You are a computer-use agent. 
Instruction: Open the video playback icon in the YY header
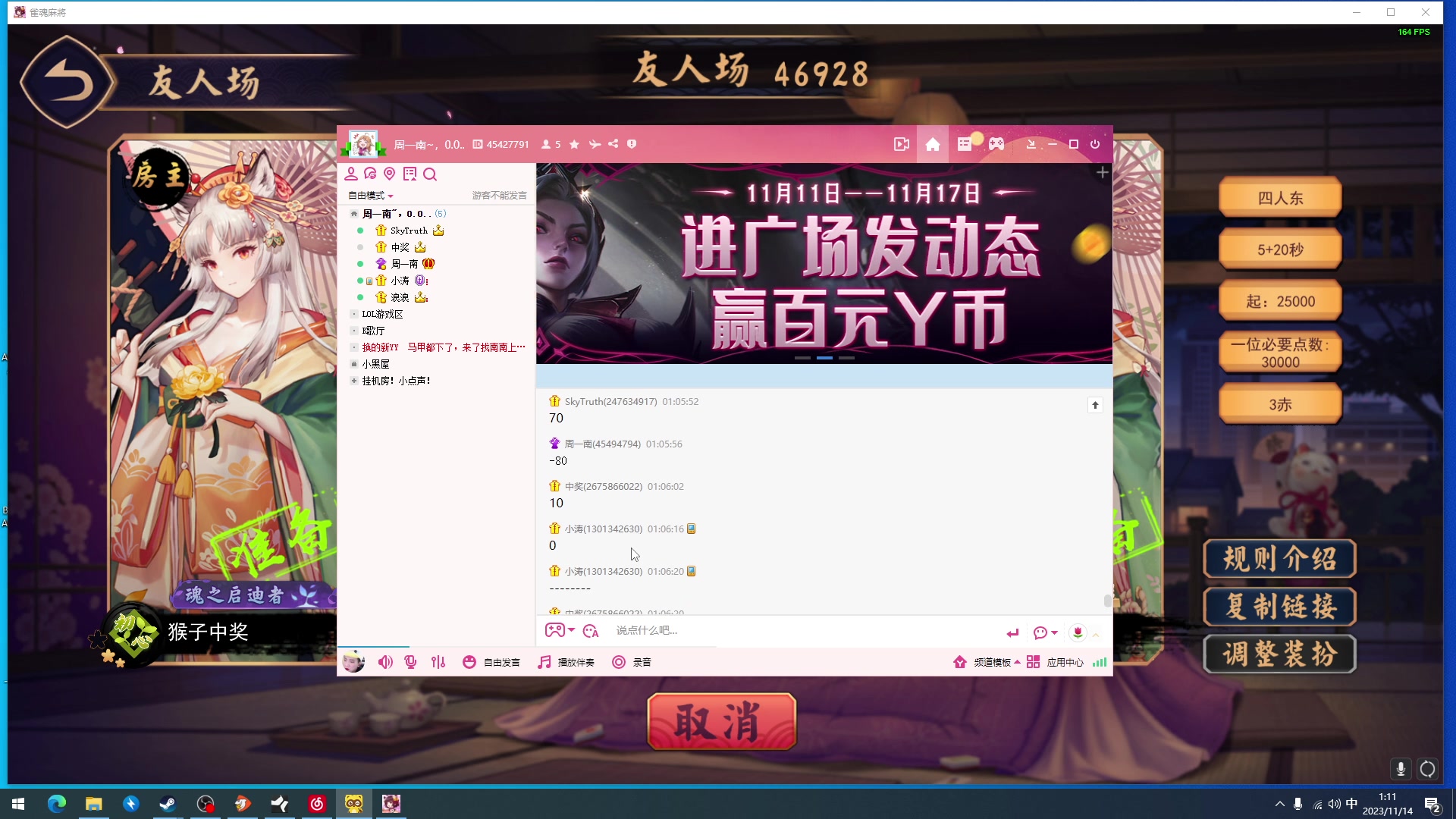[x=901, y=144]
